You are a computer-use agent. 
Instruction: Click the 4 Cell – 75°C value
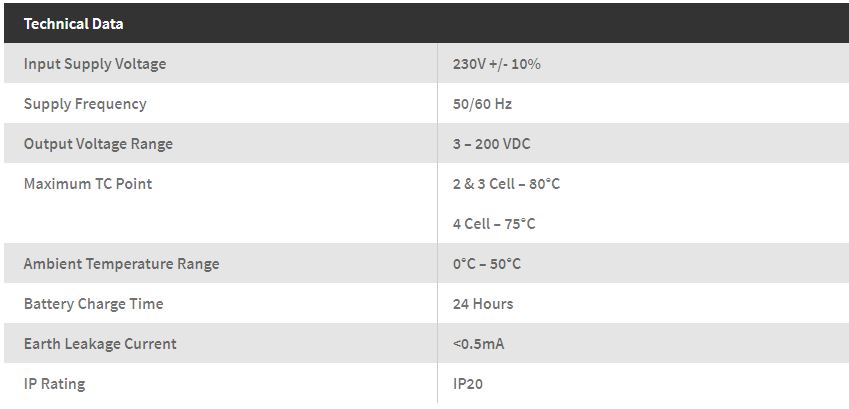click(x=493, y=224)
